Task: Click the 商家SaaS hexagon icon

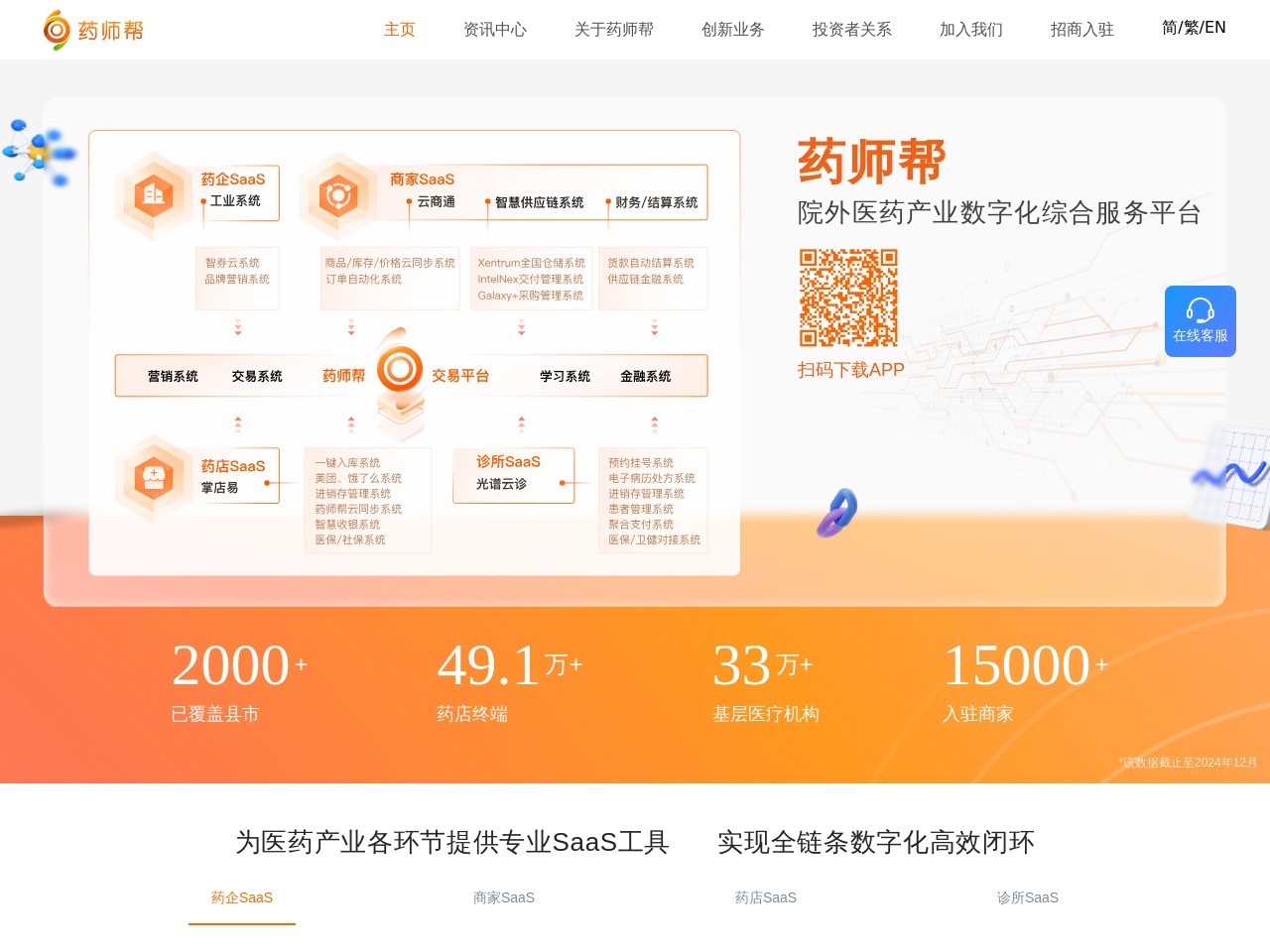Action: (338, 195)
